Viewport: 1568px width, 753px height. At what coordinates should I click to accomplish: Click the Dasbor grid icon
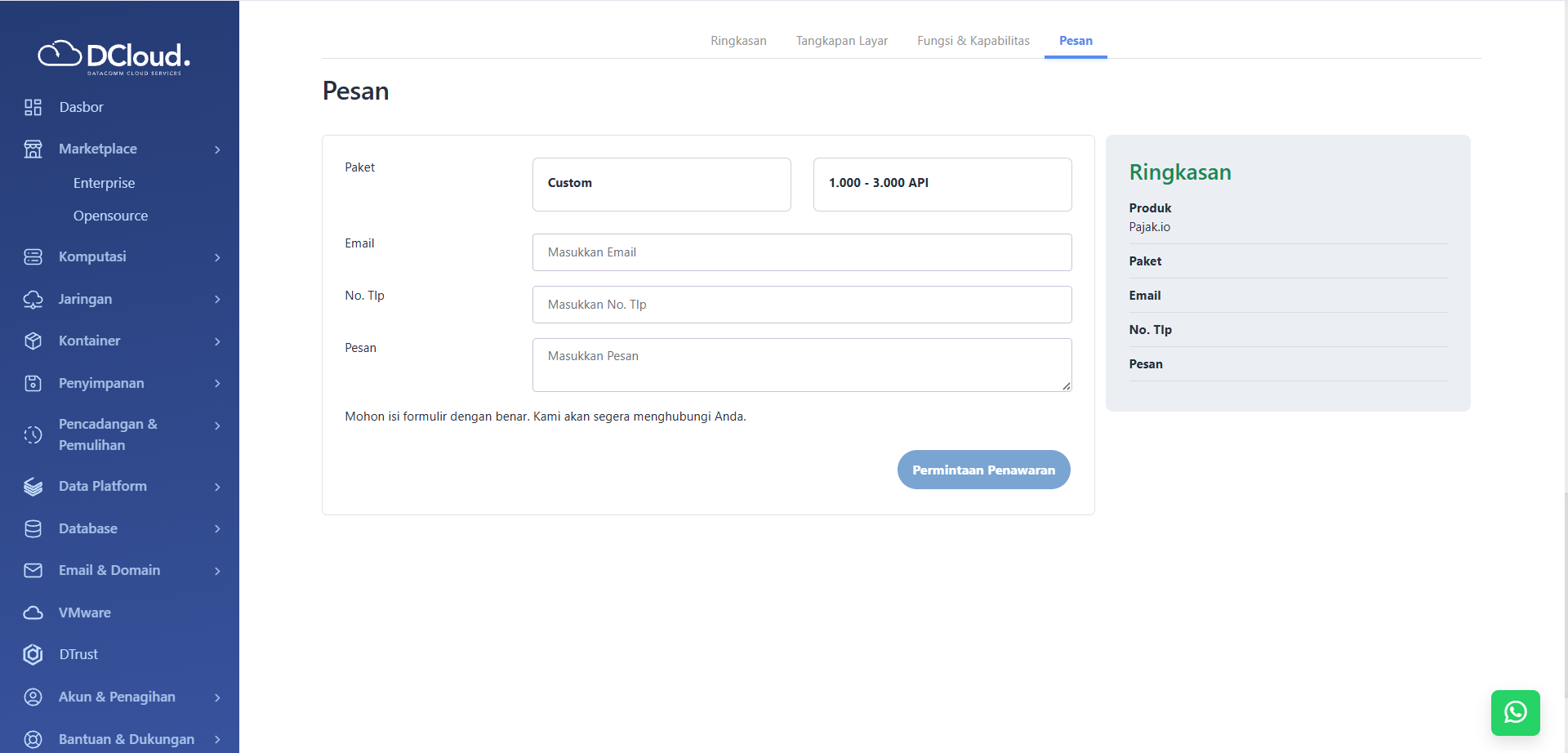click(x=33, y=107)
